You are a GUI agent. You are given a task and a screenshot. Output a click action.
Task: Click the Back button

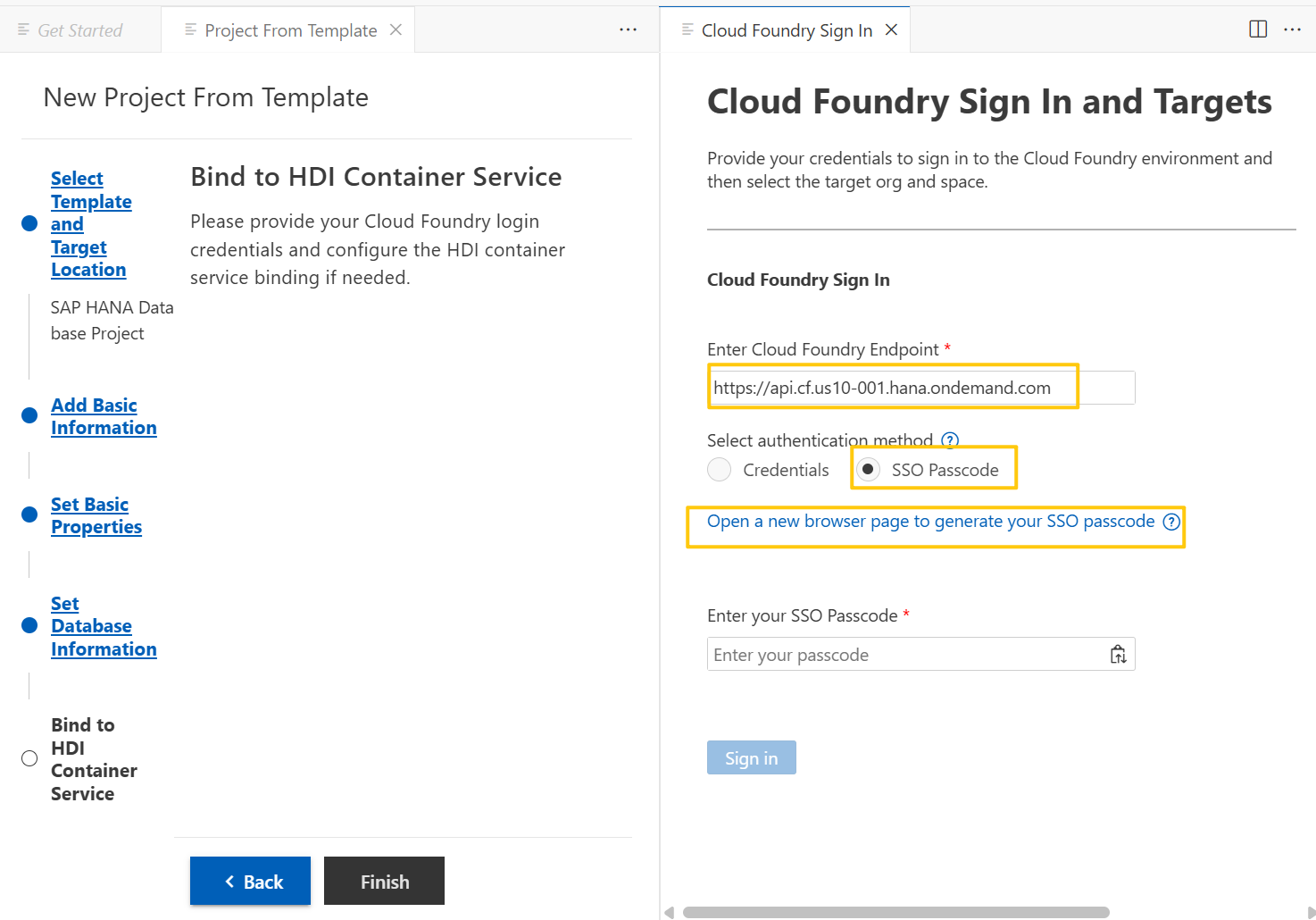[250, 882]
